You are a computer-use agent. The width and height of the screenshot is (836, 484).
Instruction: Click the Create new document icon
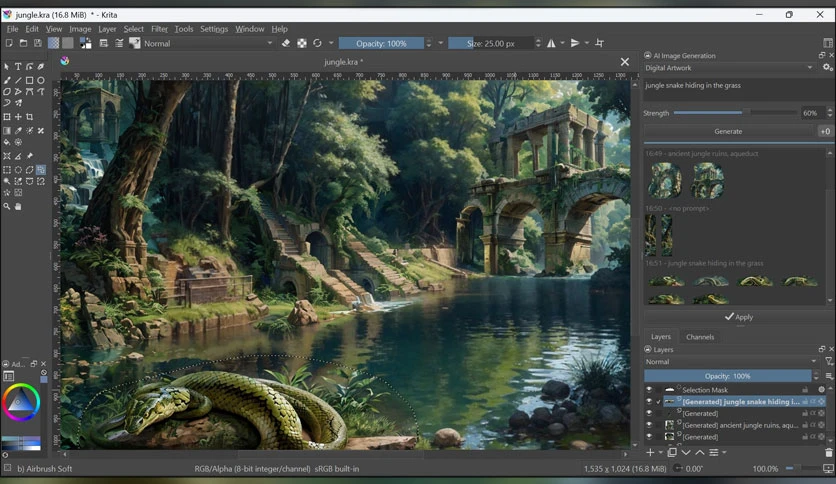9,43
